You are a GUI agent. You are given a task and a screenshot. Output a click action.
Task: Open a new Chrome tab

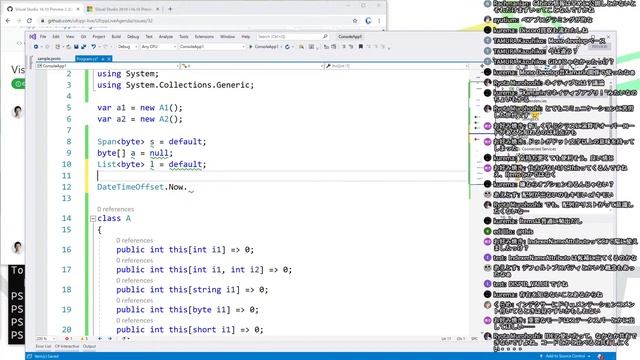(x=170, y=9)
